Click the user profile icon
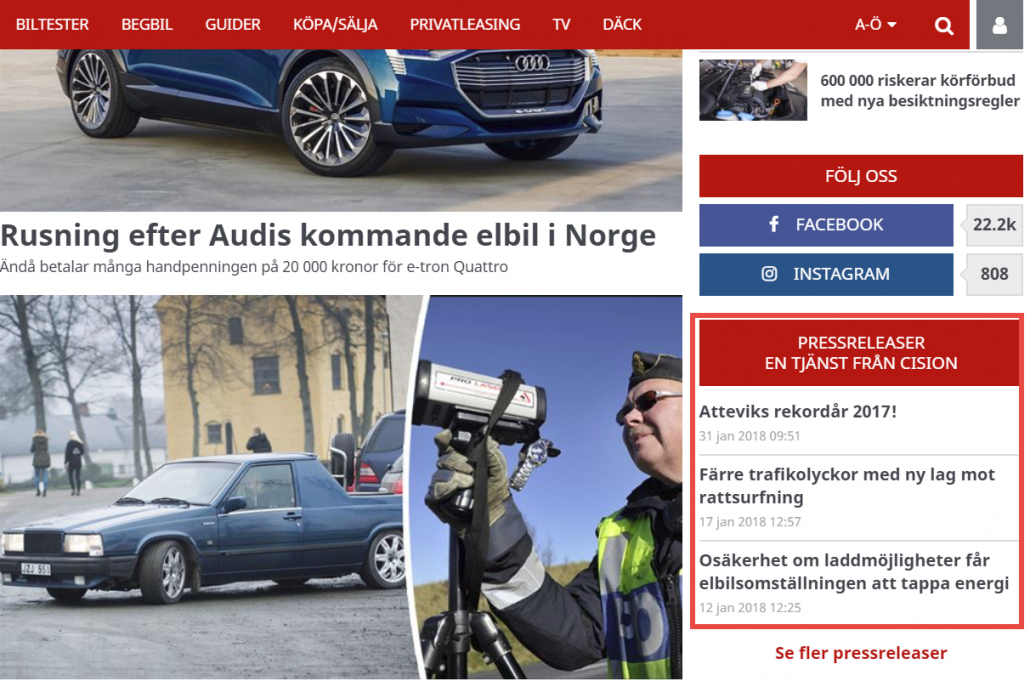The height and width of the screenshot is (687, 1030). pos(999,25)
